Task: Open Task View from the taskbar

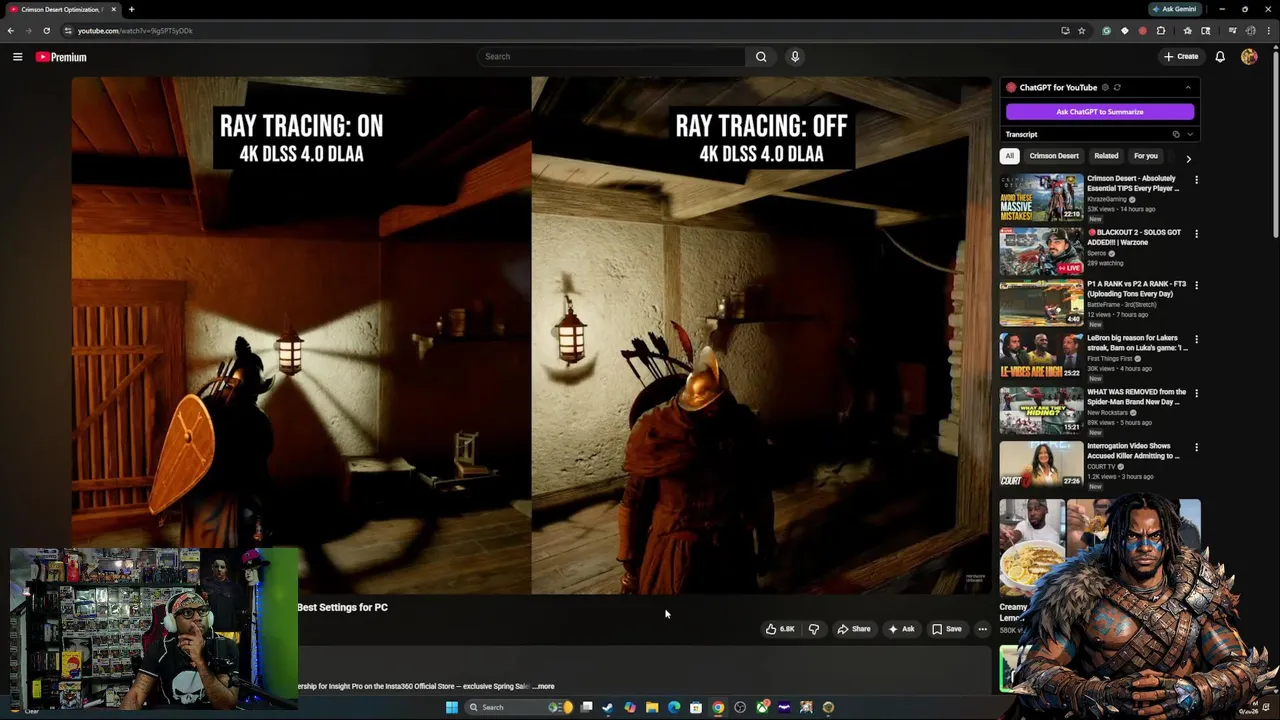Action: 586,707
